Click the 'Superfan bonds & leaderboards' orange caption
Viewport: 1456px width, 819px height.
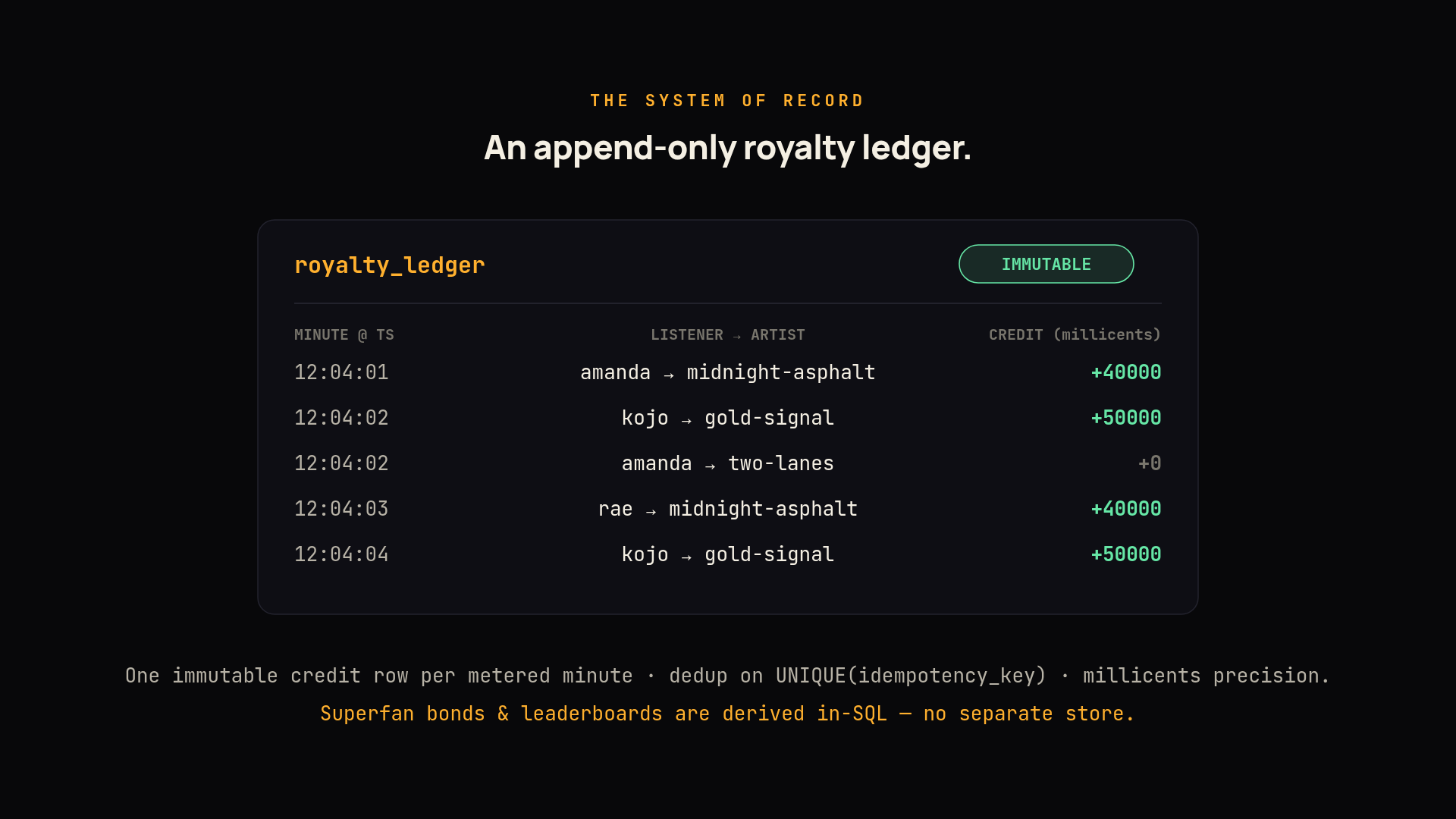pos(728,714)
